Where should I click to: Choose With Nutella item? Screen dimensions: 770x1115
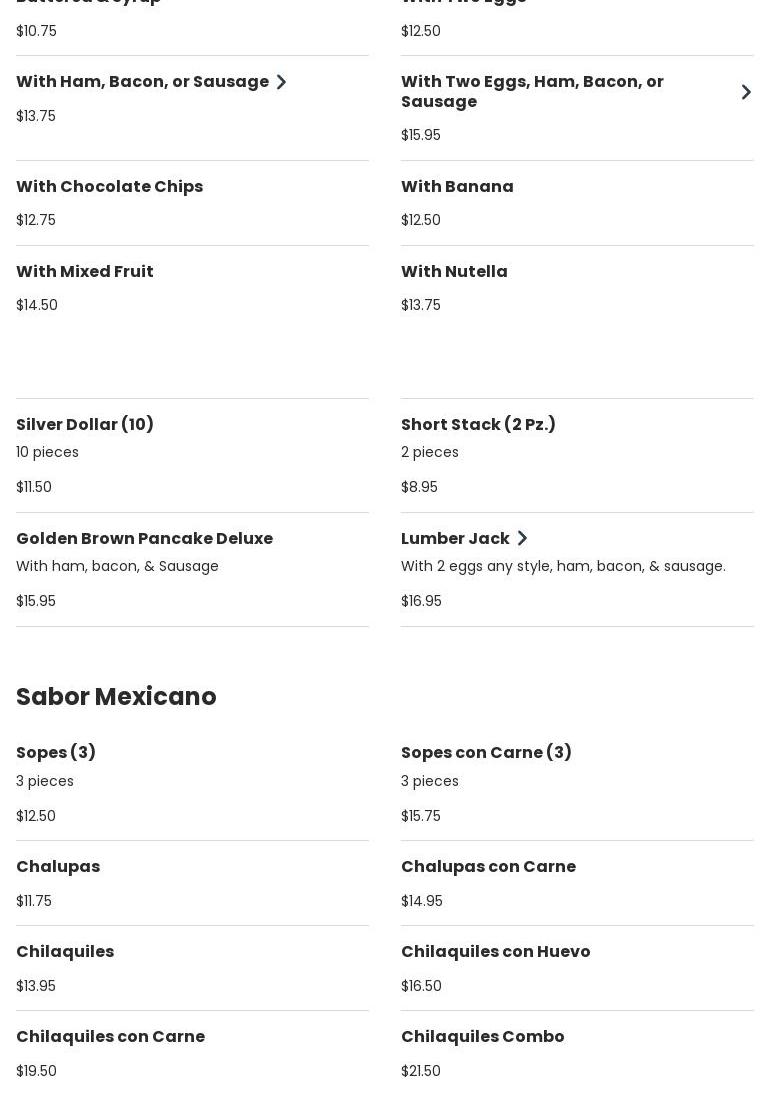[454, 272]
